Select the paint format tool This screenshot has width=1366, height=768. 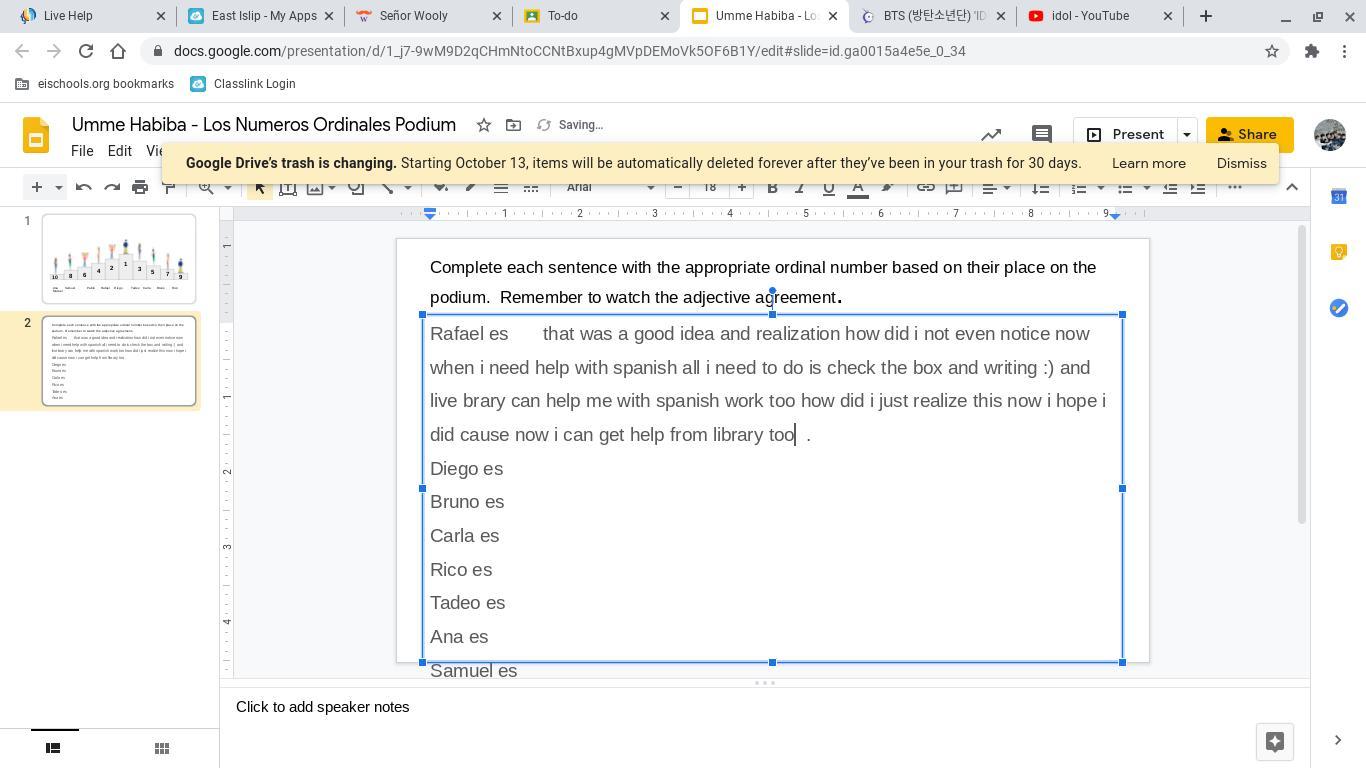(x=168, y=187)
